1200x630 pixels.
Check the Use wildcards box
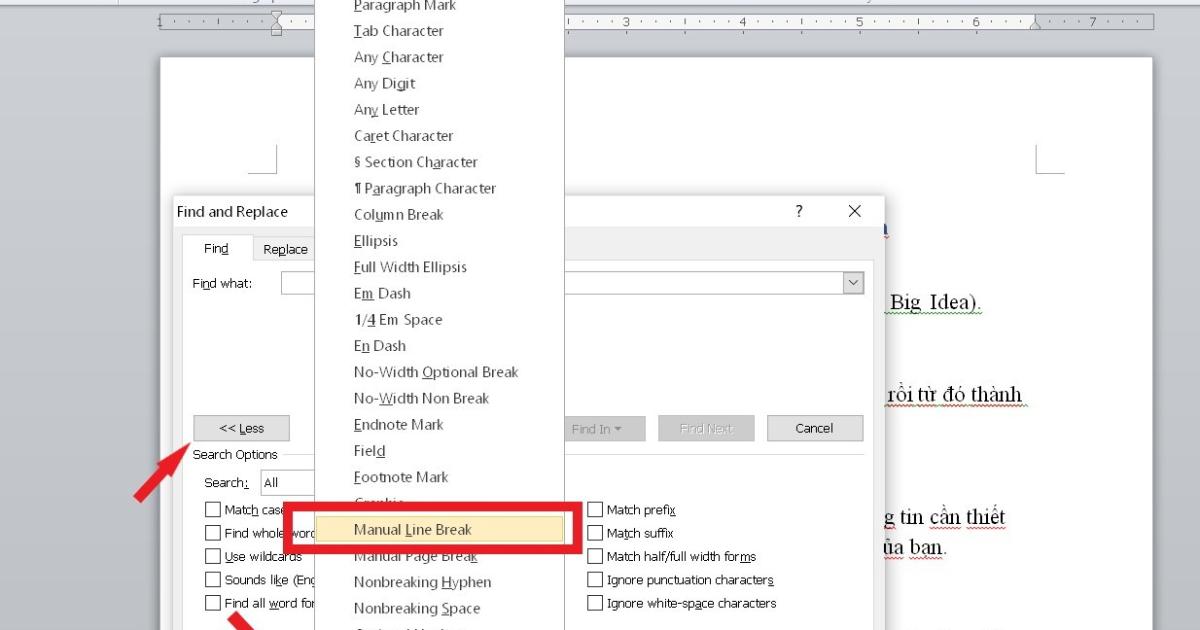point(213,556)
